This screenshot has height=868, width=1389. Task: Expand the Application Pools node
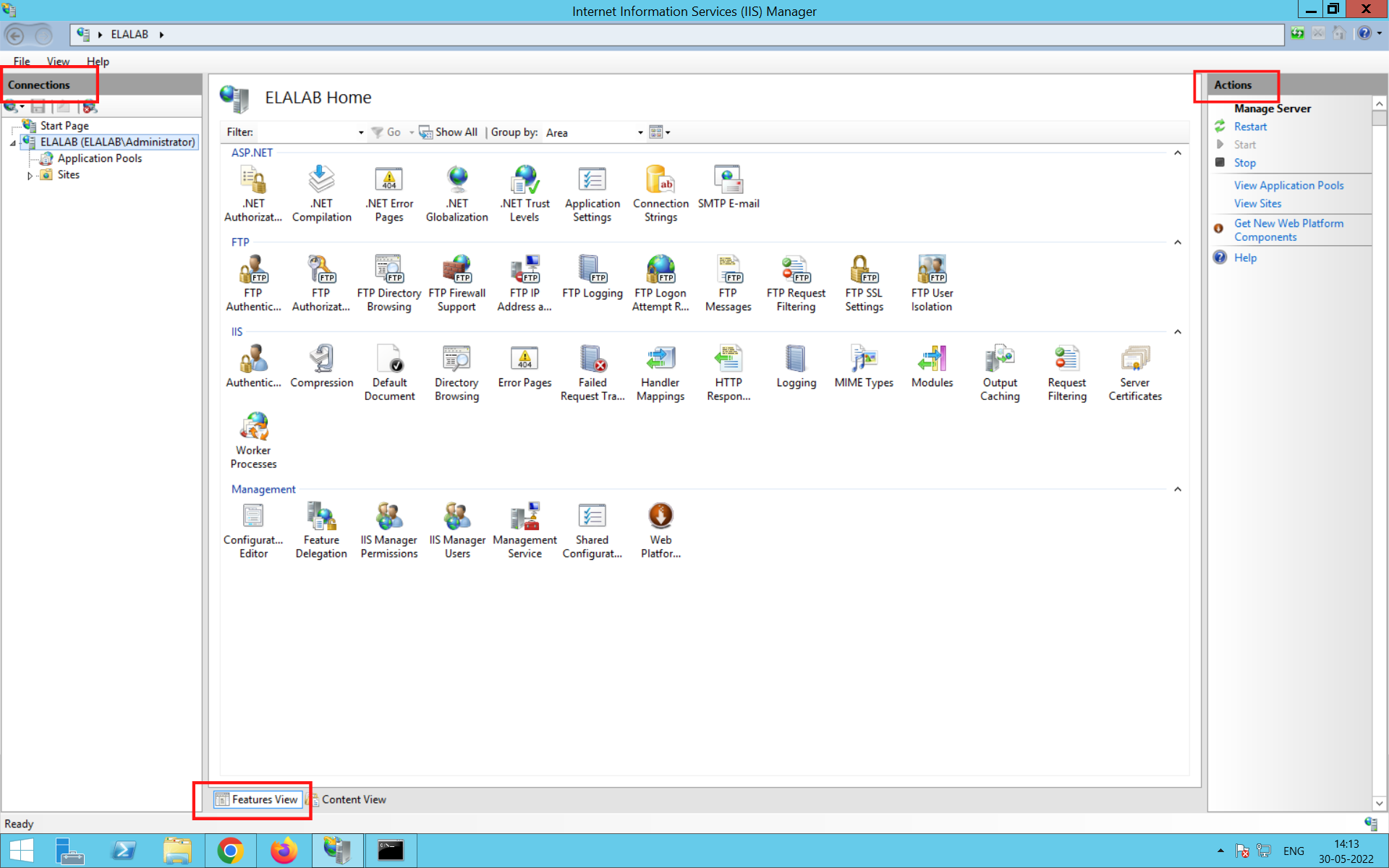98,158
